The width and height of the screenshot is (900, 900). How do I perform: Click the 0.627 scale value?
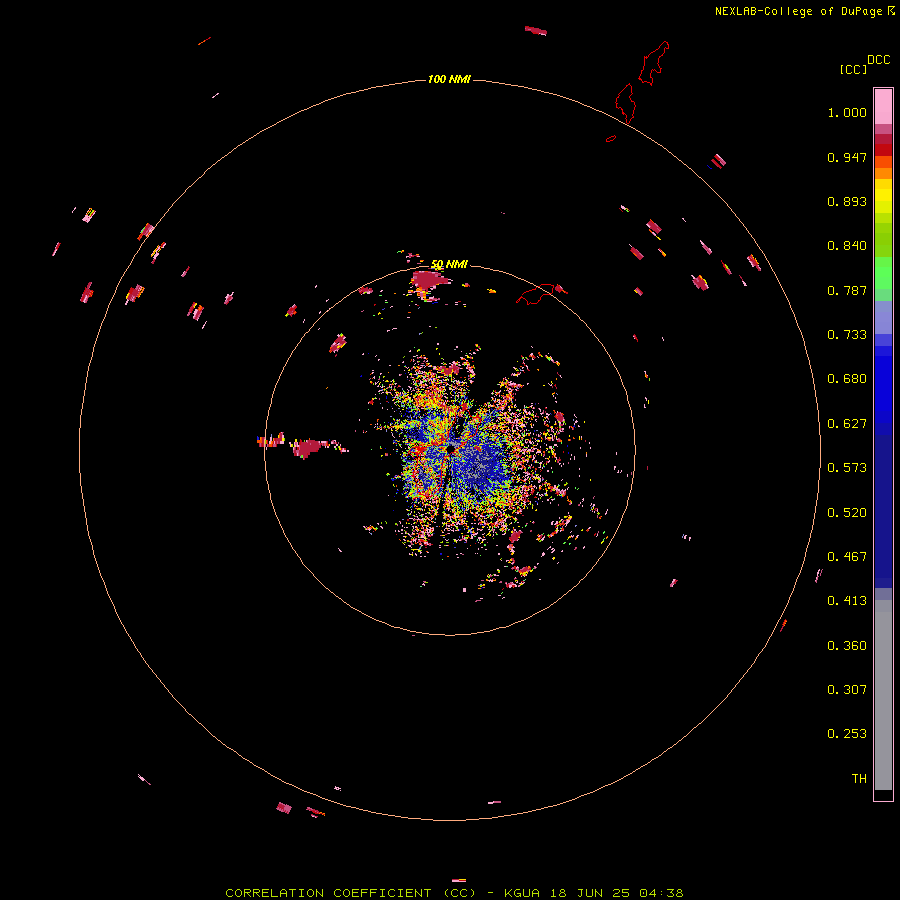[x=847, y=424]
